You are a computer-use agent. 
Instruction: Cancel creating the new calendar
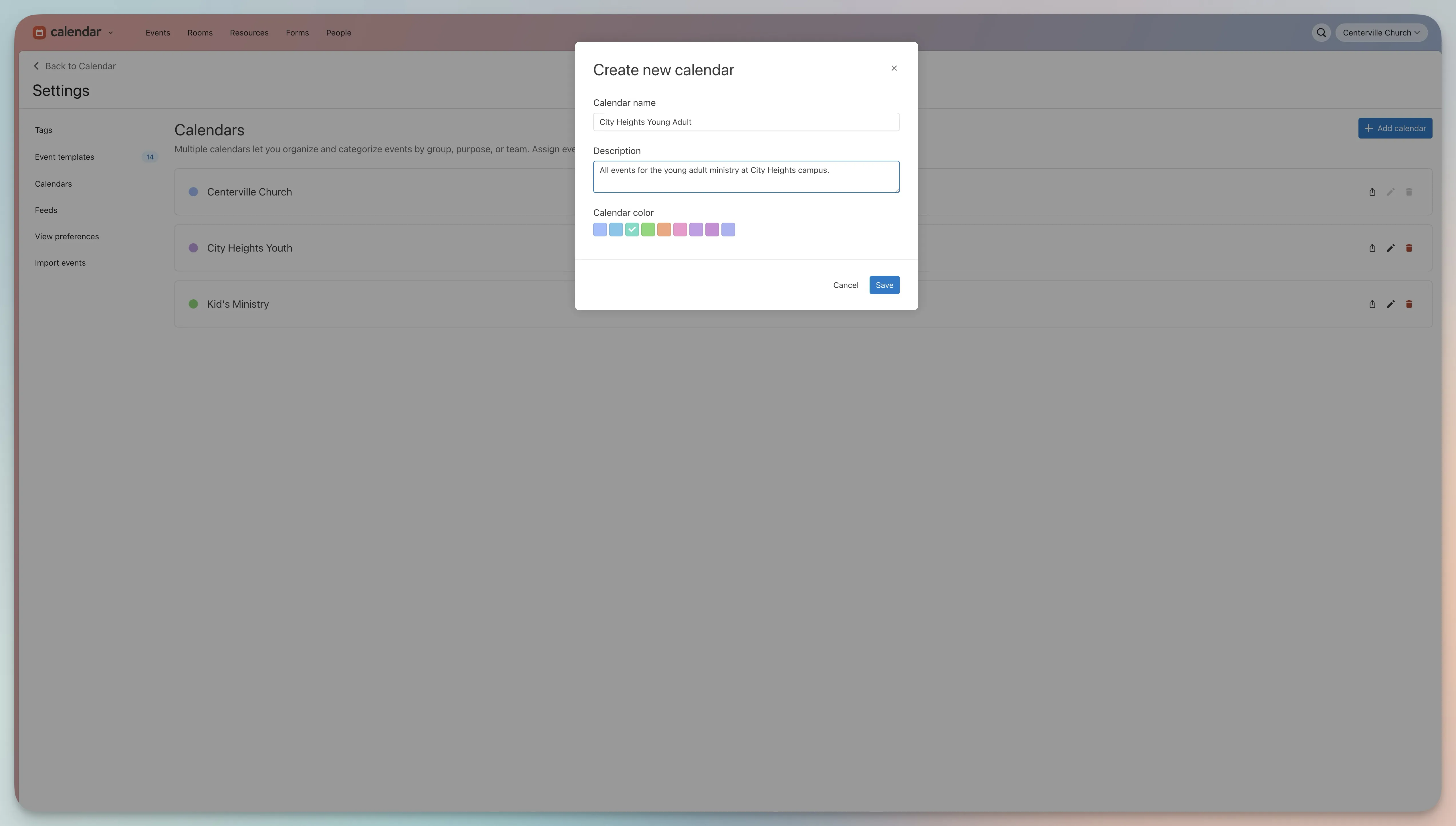[845, 285]
